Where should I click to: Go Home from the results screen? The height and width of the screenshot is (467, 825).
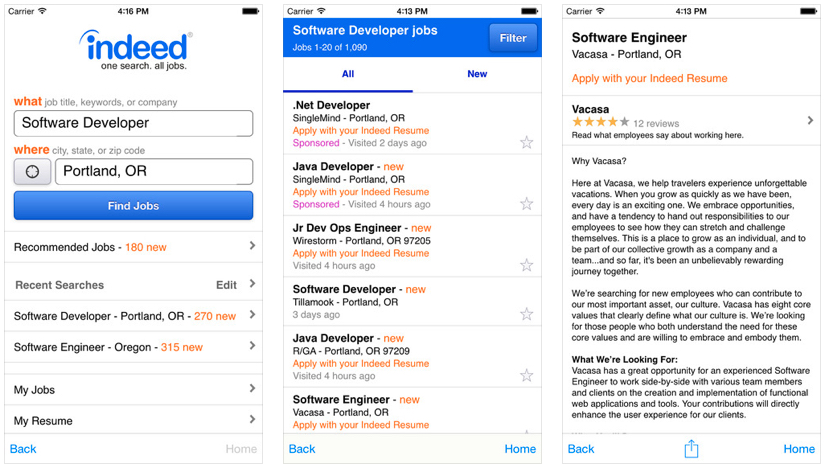(520, 449)
